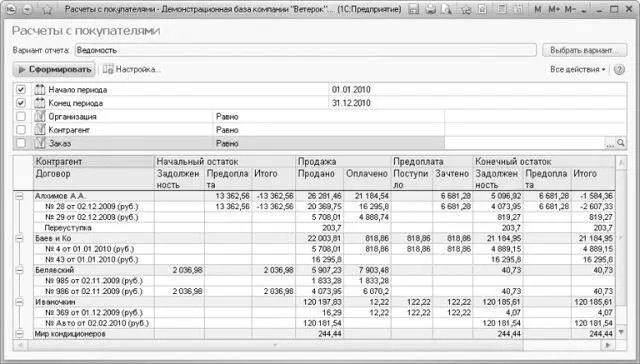Open the Все действия dropdown
Screen dimensions: 640x364
coord(577,69)
